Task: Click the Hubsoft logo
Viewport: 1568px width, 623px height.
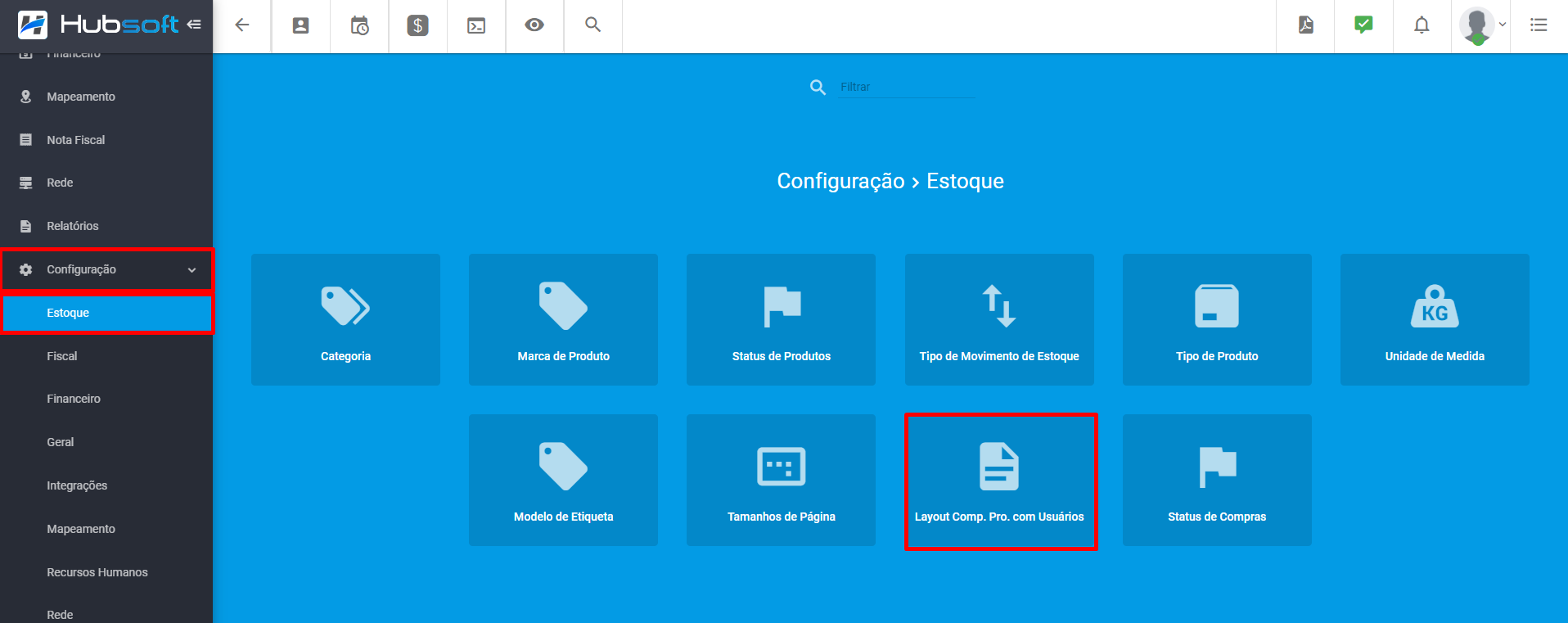Action: [x=98, y=25]
